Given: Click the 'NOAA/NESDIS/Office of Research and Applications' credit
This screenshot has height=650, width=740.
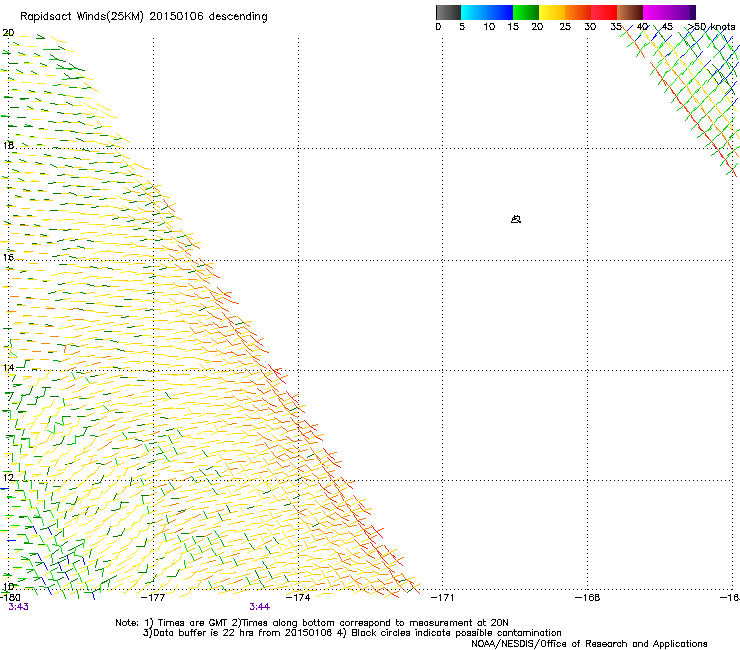Looking at the screenshot, I should (589, 644).
